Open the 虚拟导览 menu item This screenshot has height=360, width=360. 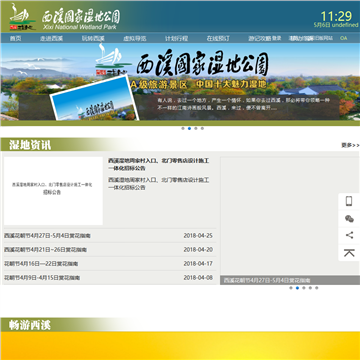pos(135,38)
